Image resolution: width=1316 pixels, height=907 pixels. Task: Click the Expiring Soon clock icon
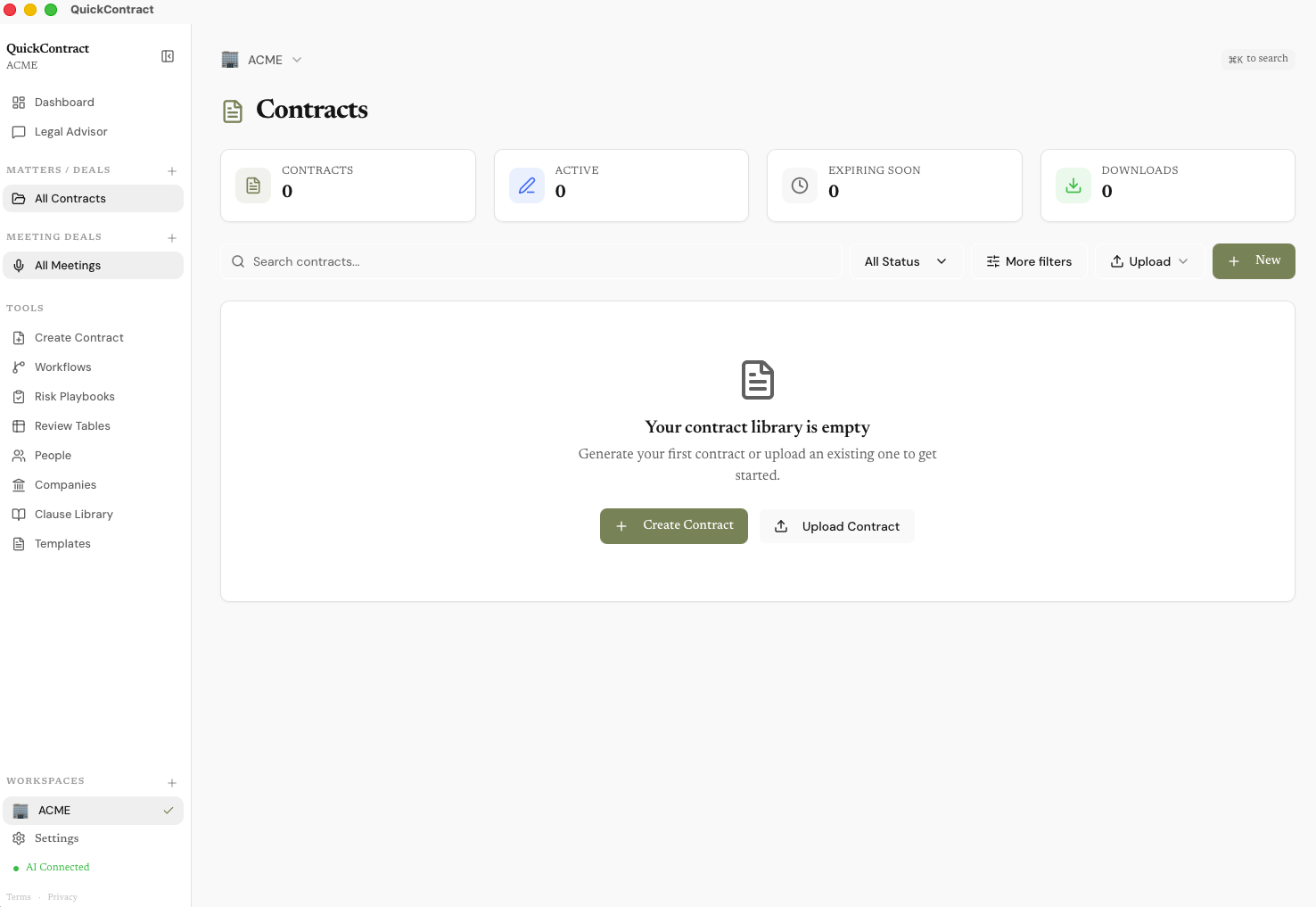(800, 186)
